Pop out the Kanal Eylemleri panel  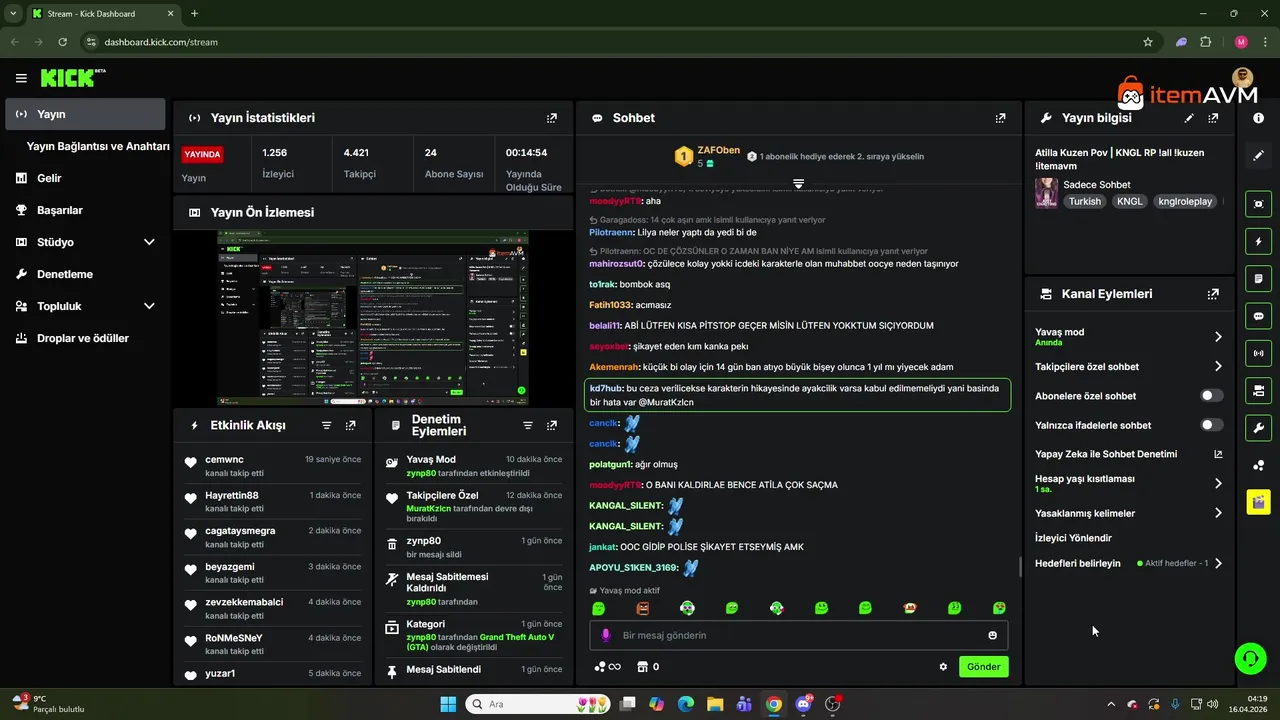(x=1213, y=294)
